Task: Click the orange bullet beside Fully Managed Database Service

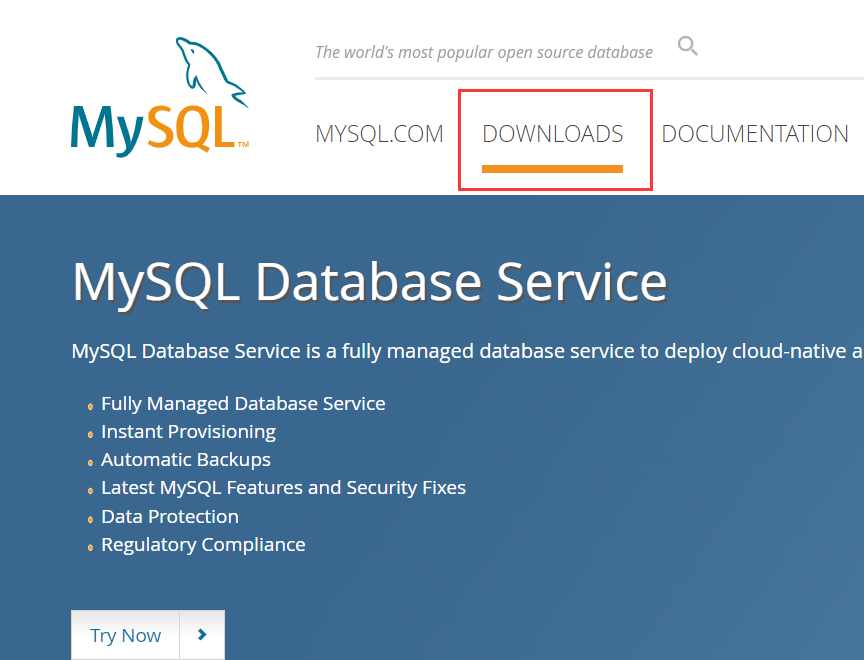Action: (x=92, y=406)
